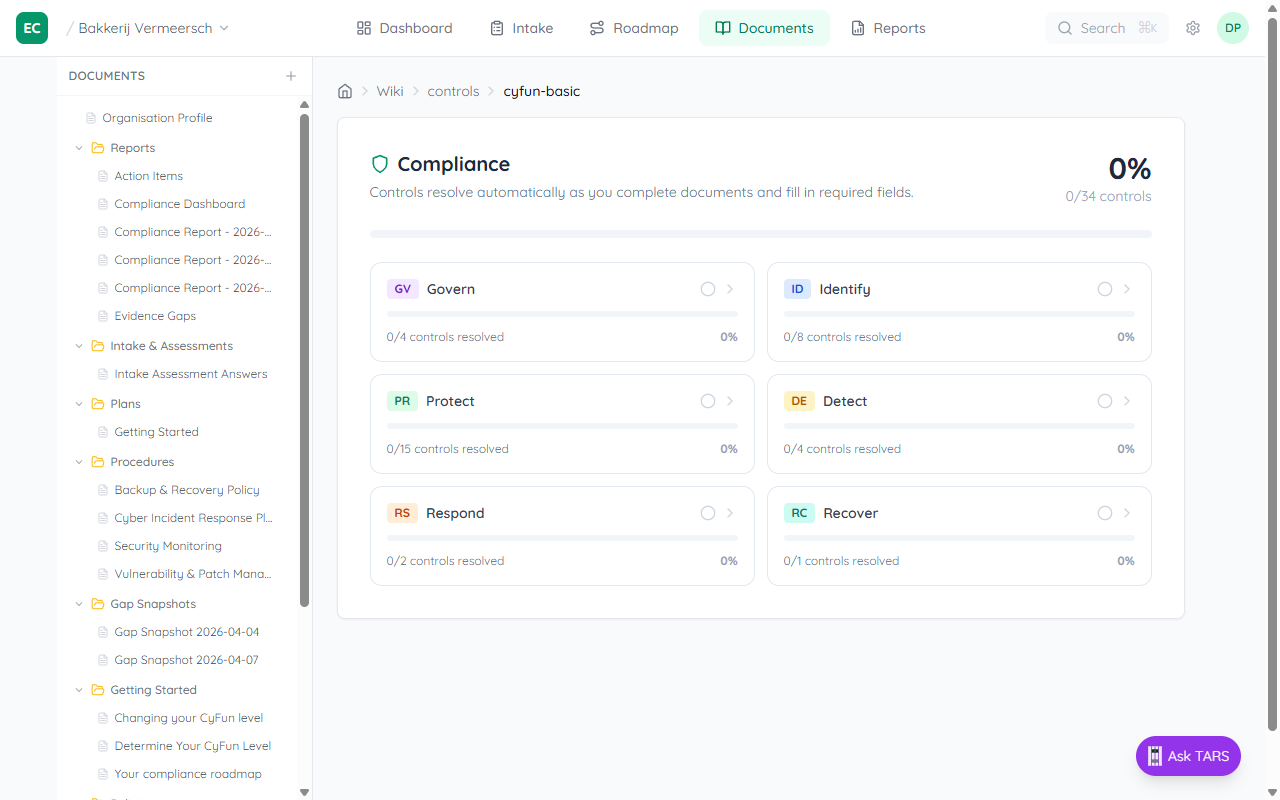
Task: Click the status circle on the Protect card
Action: [707, 400]
